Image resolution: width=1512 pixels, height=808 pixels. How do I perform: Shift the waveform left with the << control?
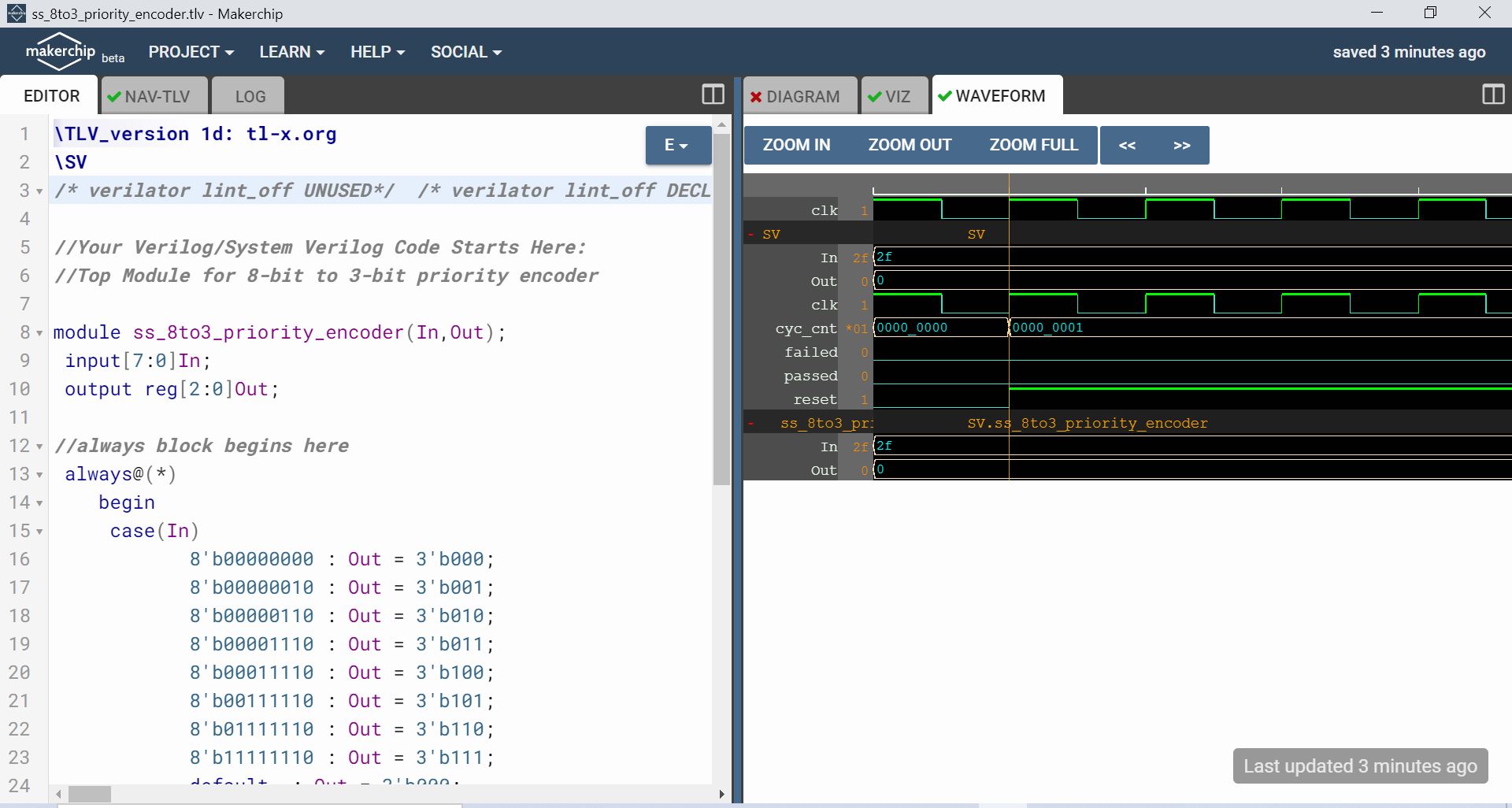pyautogui.click(x=1128, y=145)
